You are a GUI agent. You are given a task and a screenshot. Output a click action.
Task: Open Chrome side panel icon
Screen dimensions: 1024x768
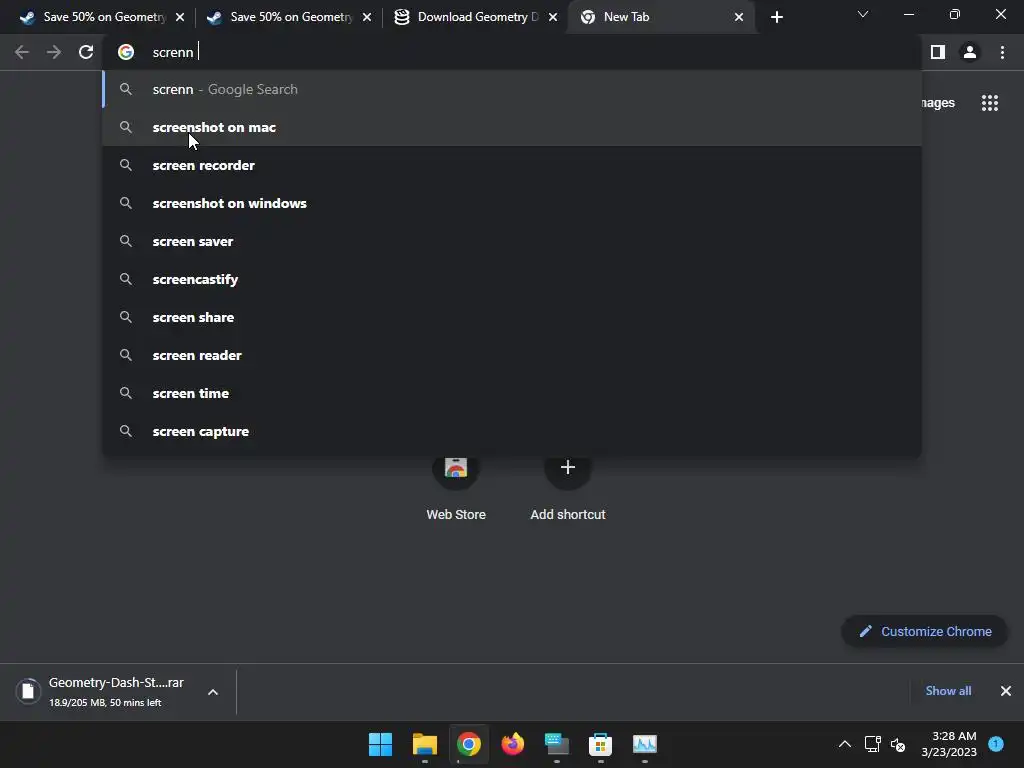[938, 52]
